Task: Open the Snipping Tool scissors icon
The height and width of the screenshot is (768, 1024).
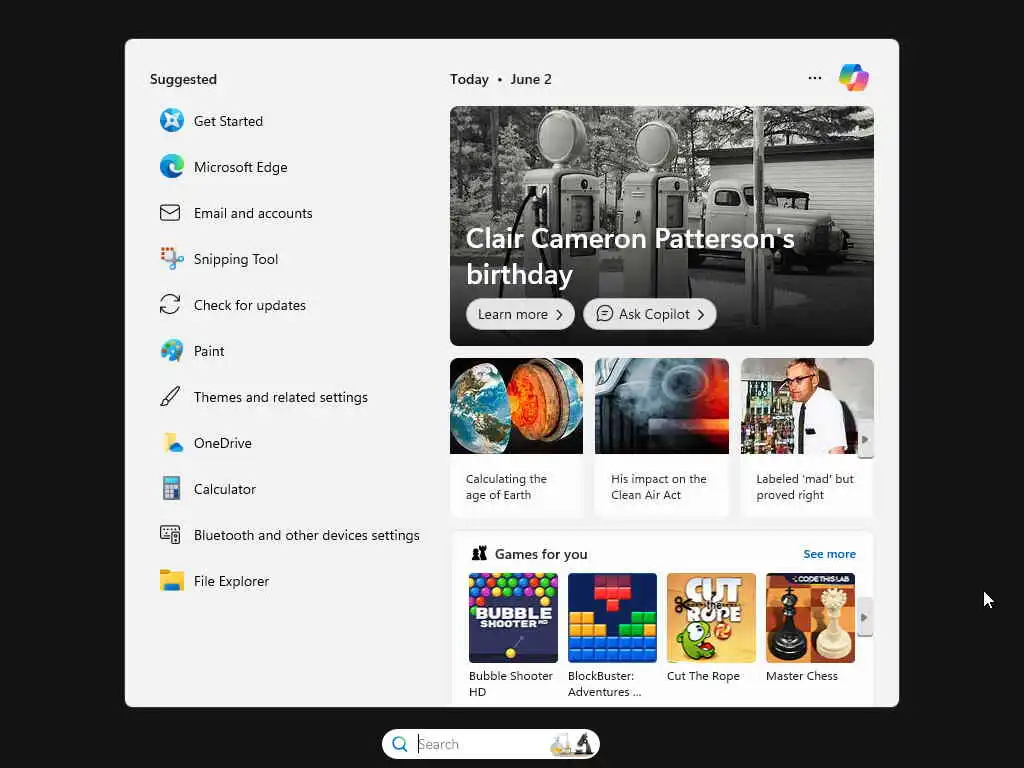Action: tap(171, 259)
